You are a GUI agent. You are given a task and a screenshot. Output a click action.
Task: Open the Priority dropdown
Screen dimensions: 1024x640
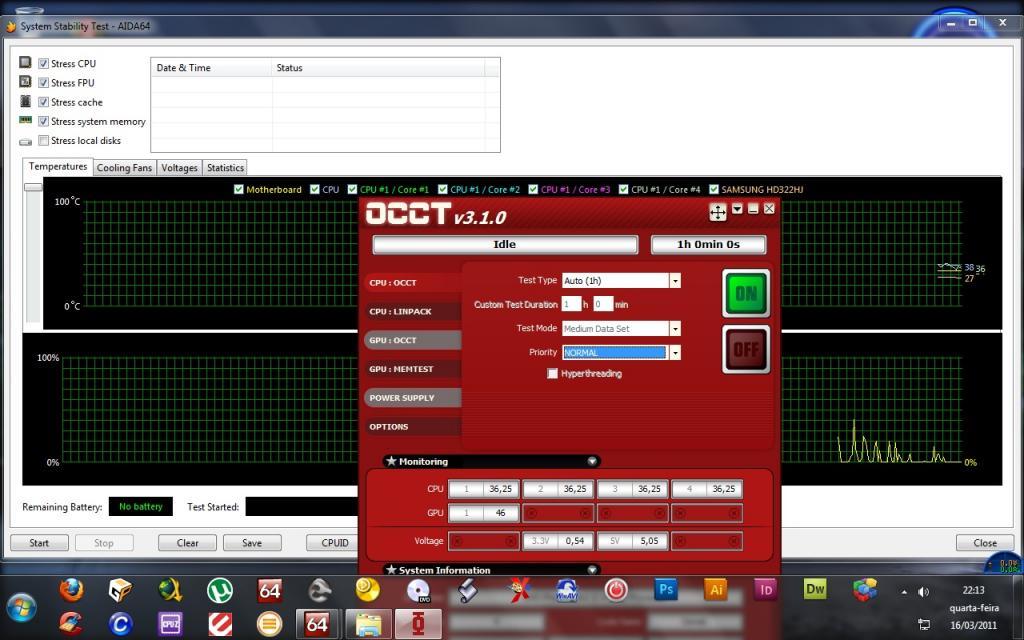[675, 353]
